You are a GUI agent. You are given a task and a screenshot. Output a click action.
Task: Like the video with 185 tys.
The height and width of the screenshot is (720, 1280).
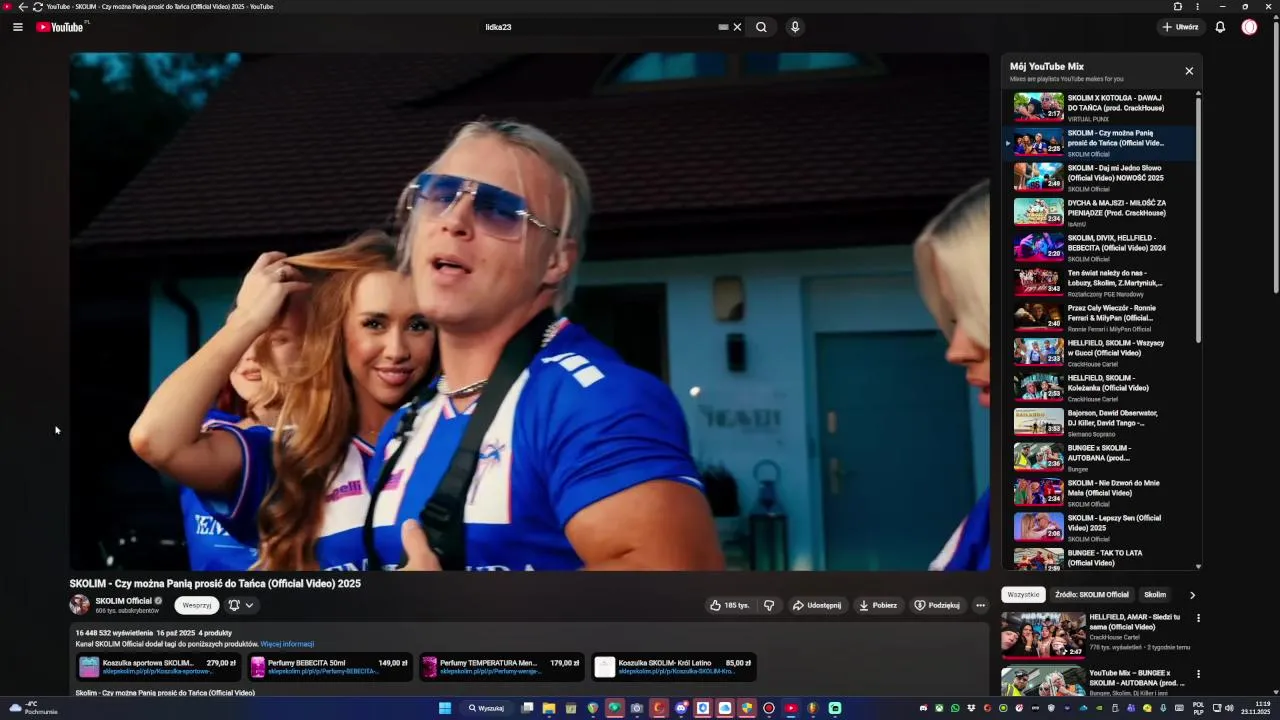[x=729, y=605]
